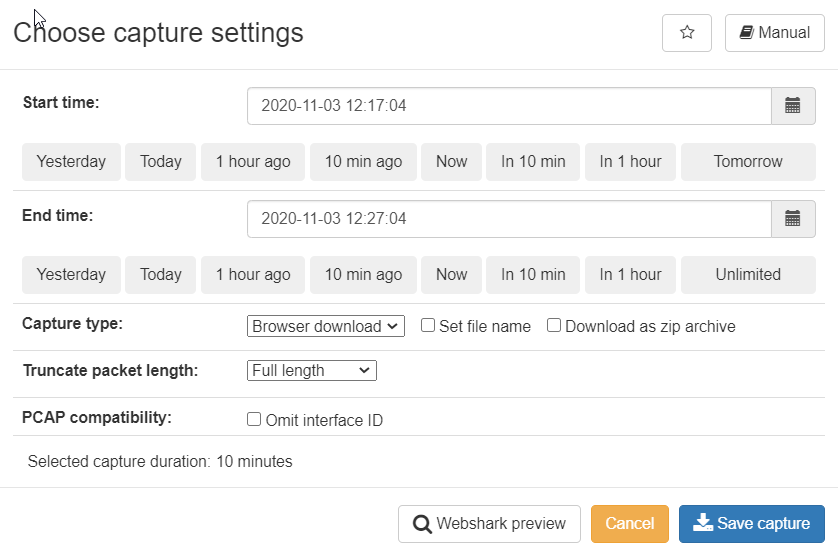838x558 pixels.
Task: Click Save capture download button
Action: point(751,524)
